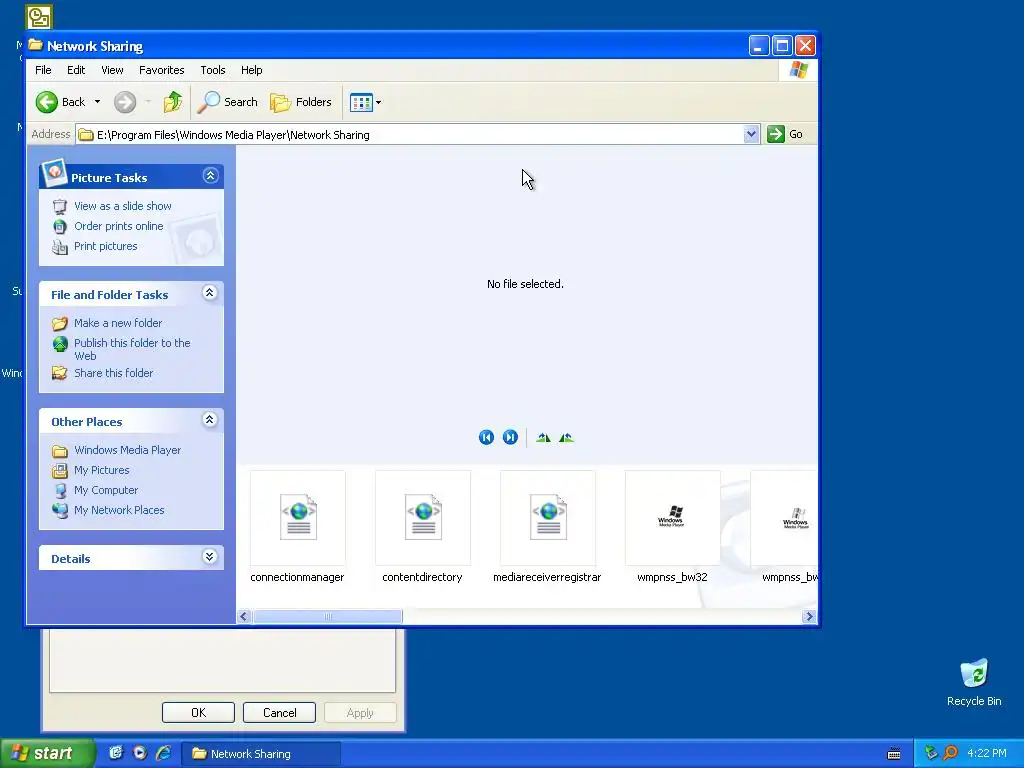Click the taskbar clock showing 4:22 PM
This screenshot has width=1024, height=768.
tap(987, 753)
